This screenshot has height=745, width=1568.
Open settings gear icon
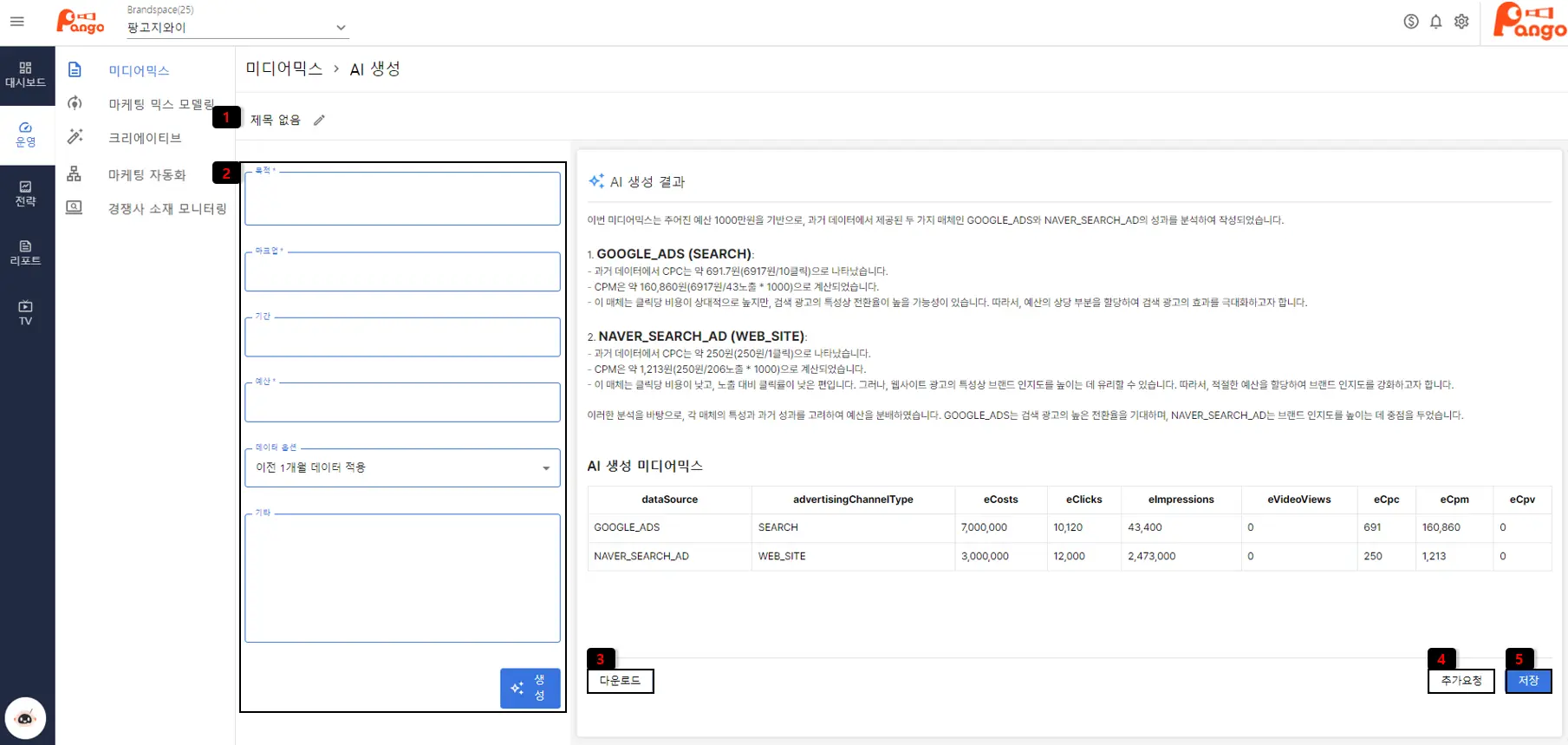[x=1461, y=22]
